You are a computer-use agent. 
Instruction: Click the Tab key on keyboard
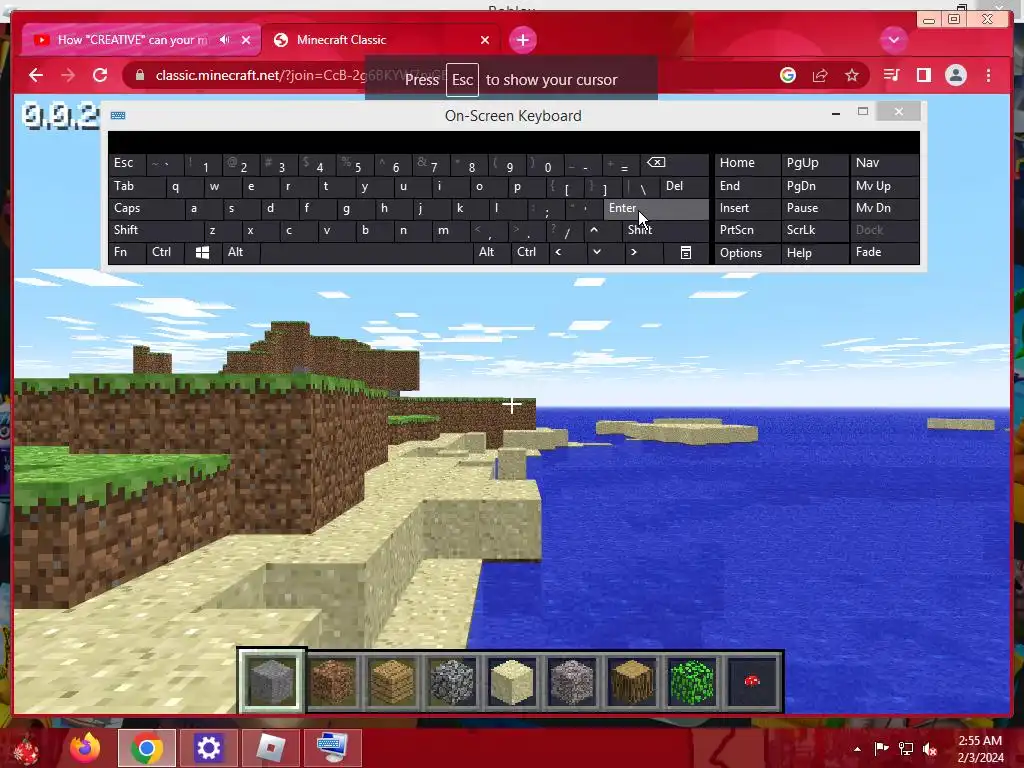pos(136,186)
